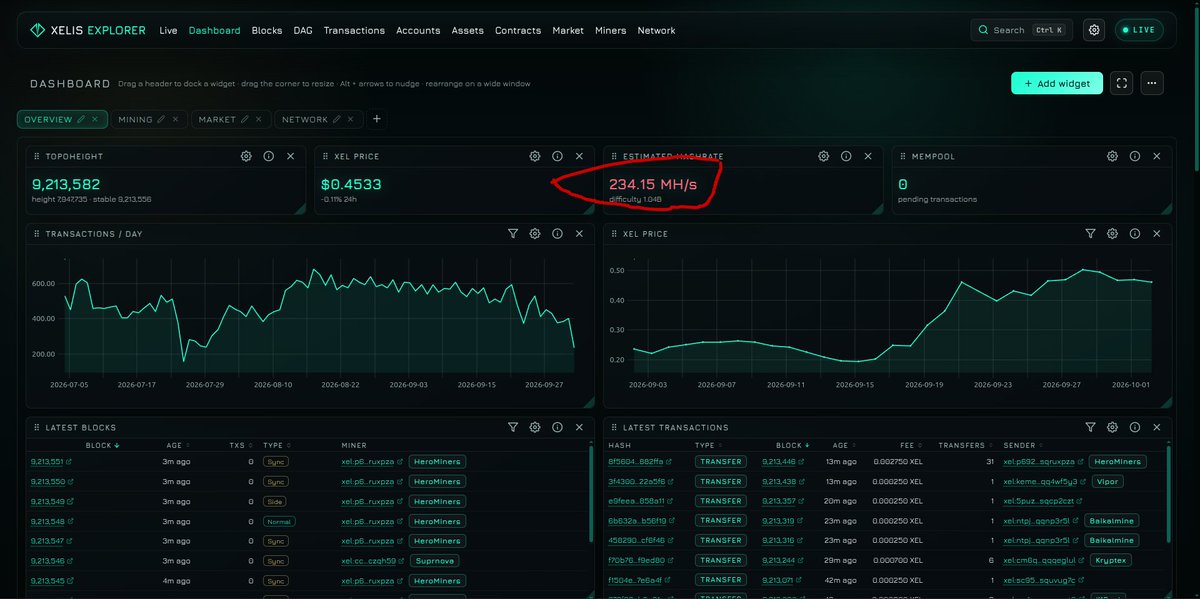
Task: Click the $0.4533 price value
Action: [x=351, y=185]
